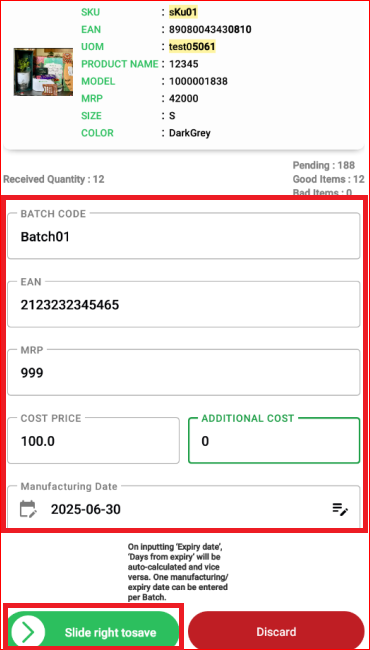Click the Additional Cost field

pyautogui.click(x=274, y=441)
